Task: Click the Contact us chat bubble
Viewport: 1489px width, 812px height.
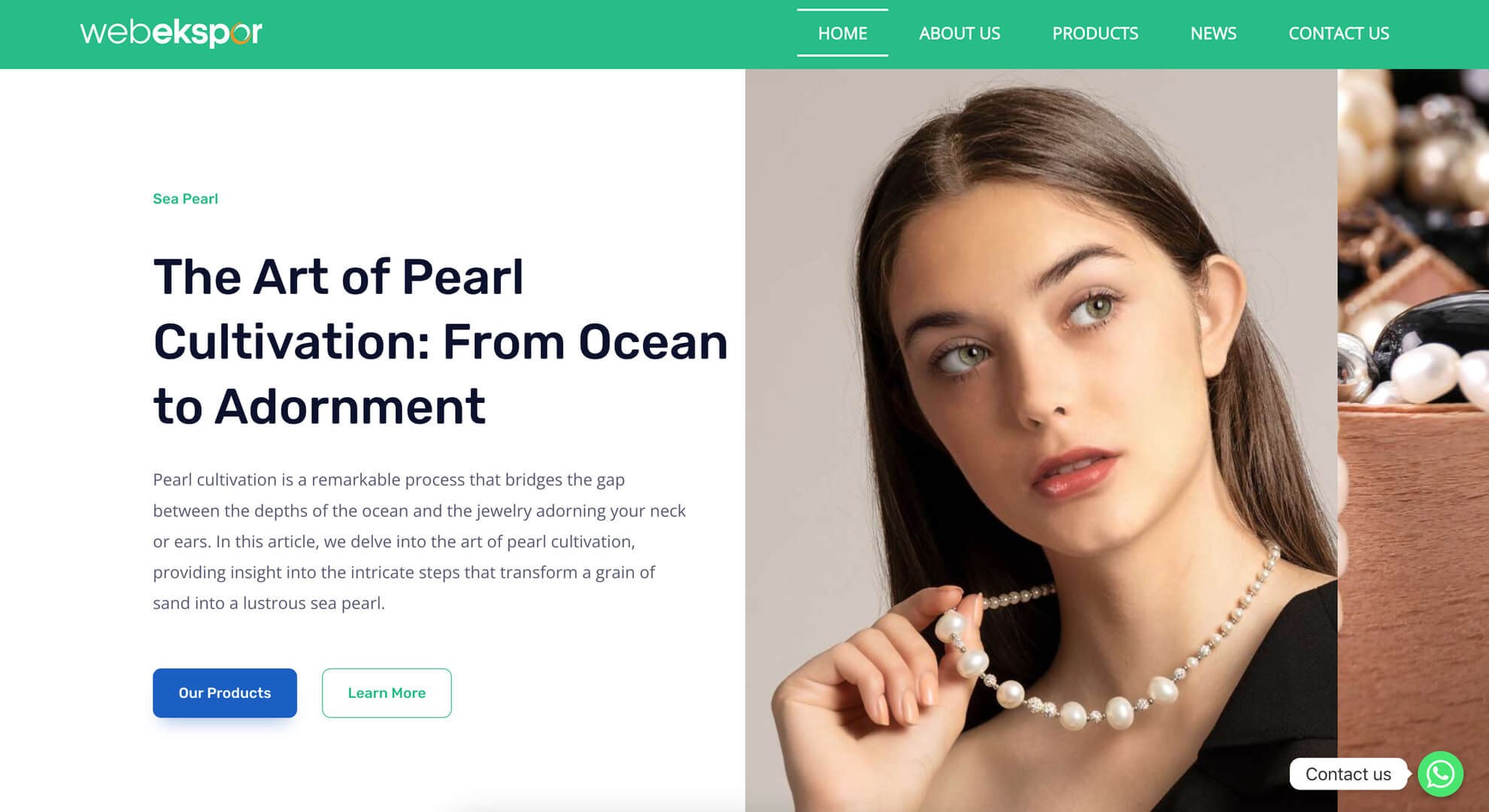Action: coord(1348,774)
